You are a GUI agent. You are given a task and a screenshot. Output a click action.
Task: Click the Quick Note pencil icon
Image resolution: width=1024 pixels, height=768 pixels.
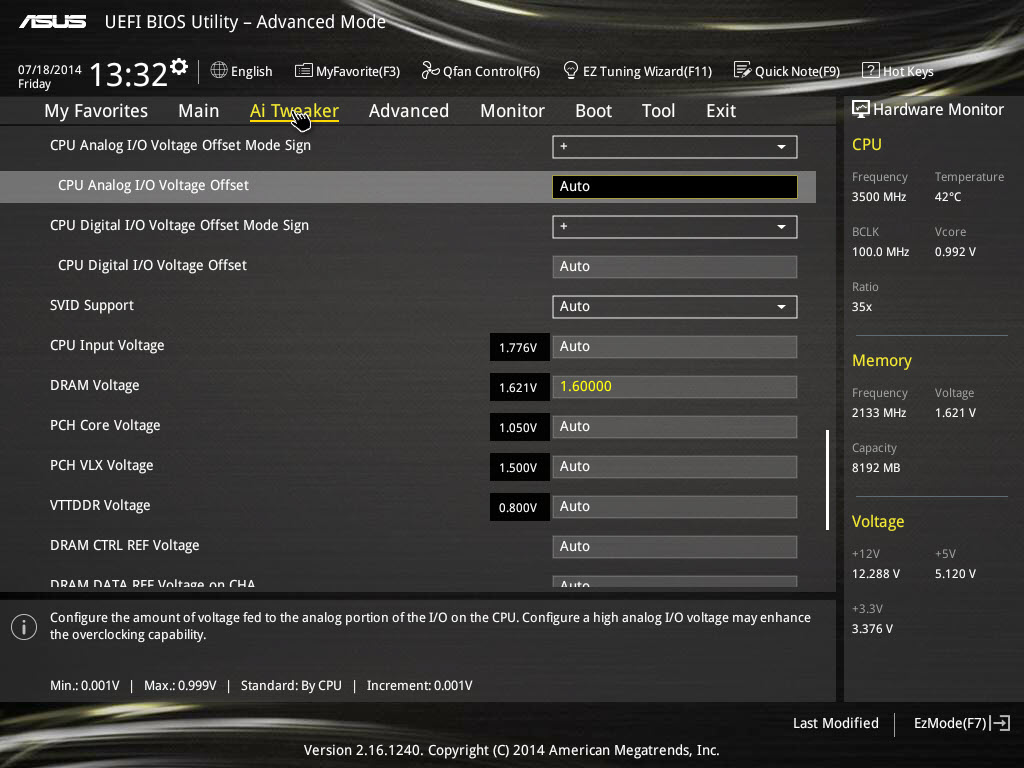coord(742,70)
